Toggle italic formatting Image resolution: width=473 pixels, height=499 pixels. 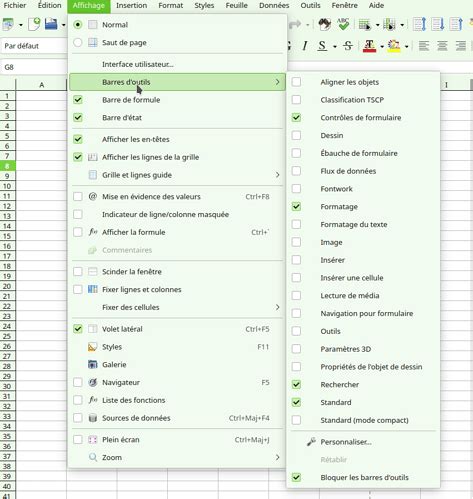[x=305, y=46]
